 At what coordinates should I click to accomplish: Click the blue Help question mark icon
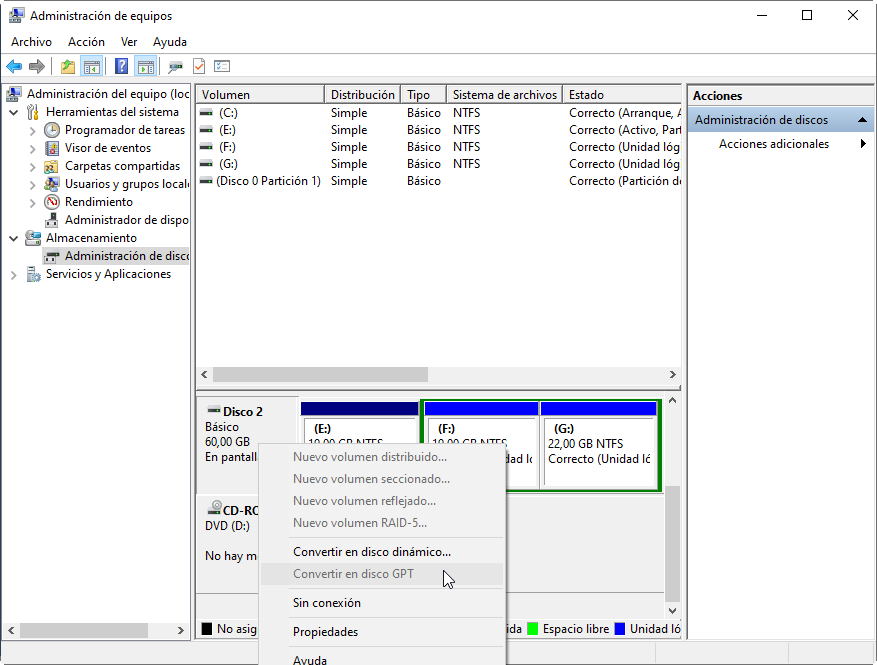click(x=121, y=67)
